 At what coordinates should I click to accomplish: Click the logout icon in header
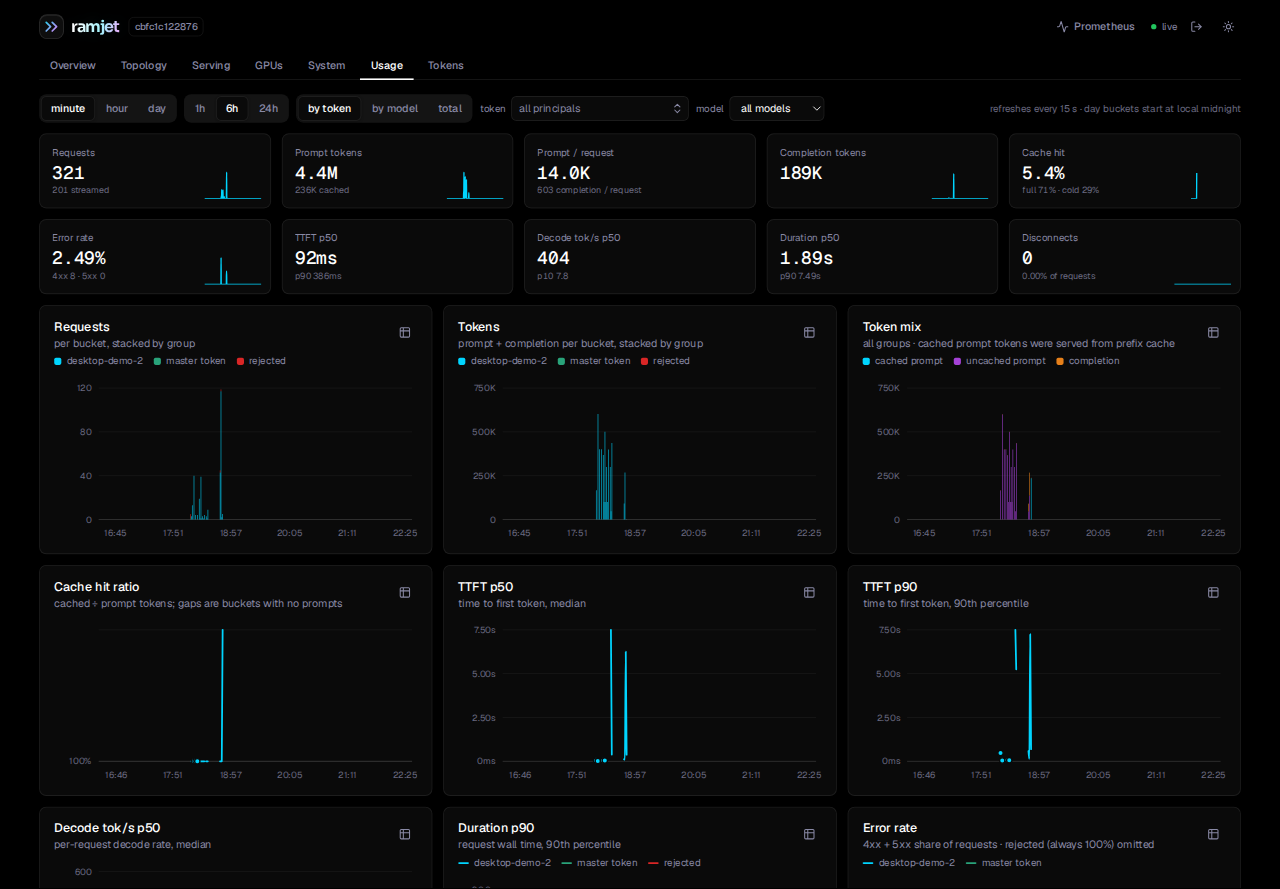pos(1196,27)
